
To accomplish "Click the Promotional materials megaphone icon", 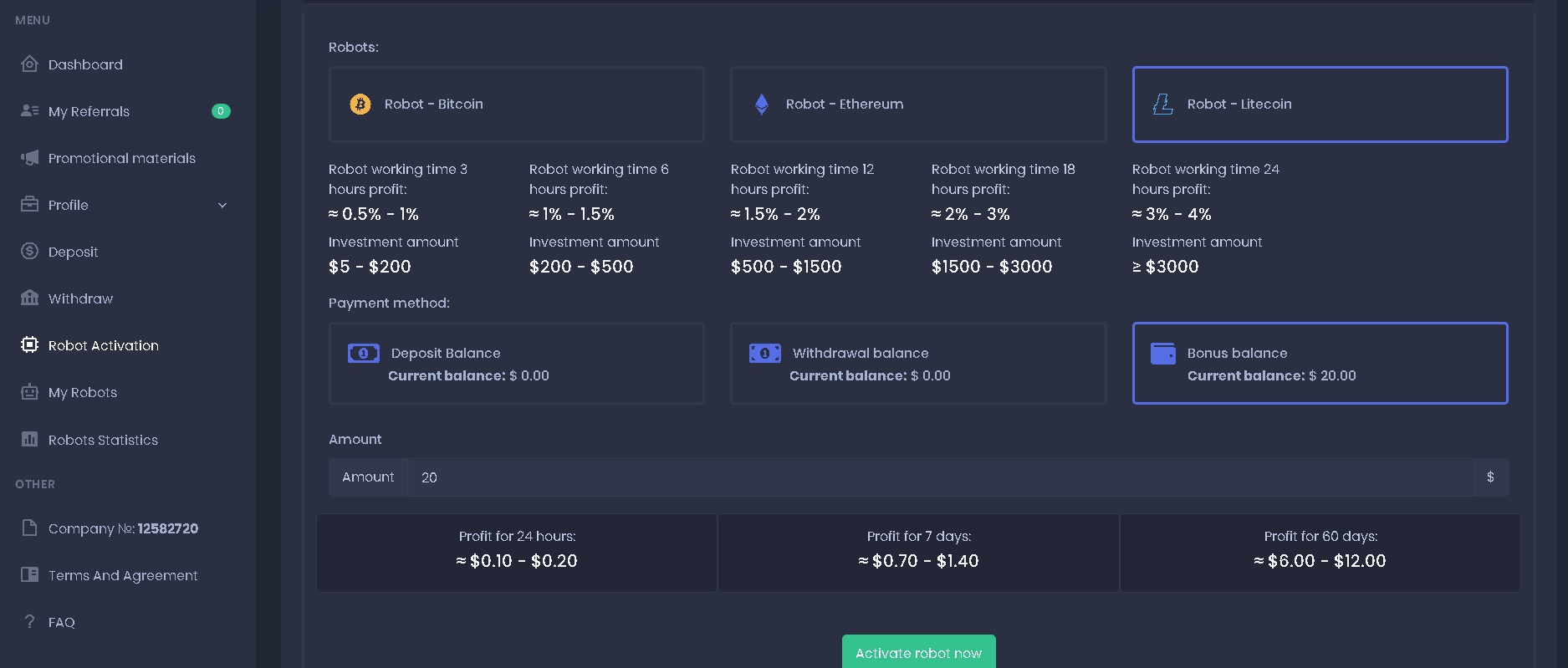I will tap(29, 158).
